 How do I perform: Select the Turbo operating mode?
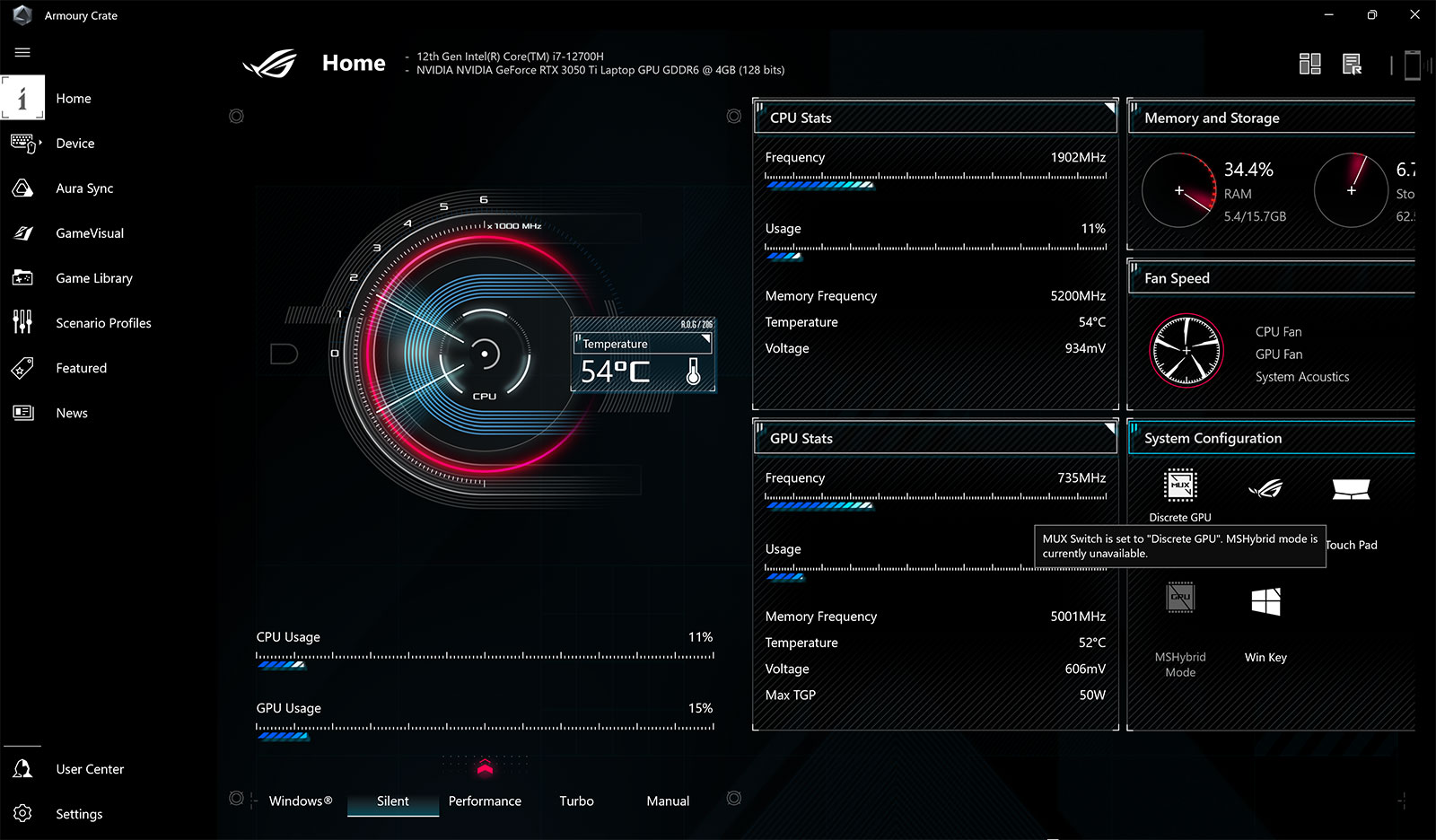[576, 801]
